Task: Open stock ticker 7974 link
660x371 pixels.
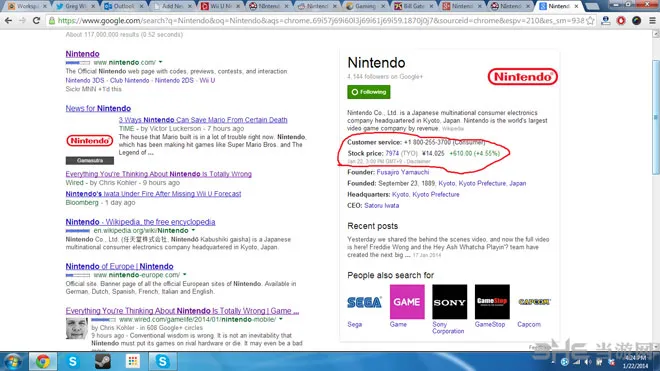Action: (x=392, y=153)
